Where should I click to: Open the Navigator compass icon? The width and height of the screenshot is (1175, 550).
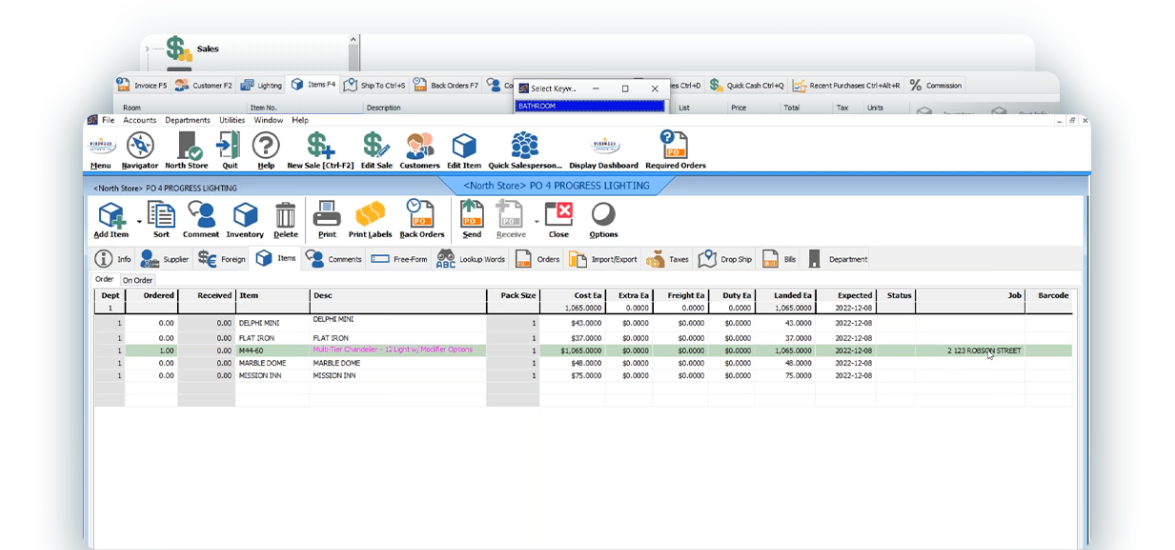(140, 150)
